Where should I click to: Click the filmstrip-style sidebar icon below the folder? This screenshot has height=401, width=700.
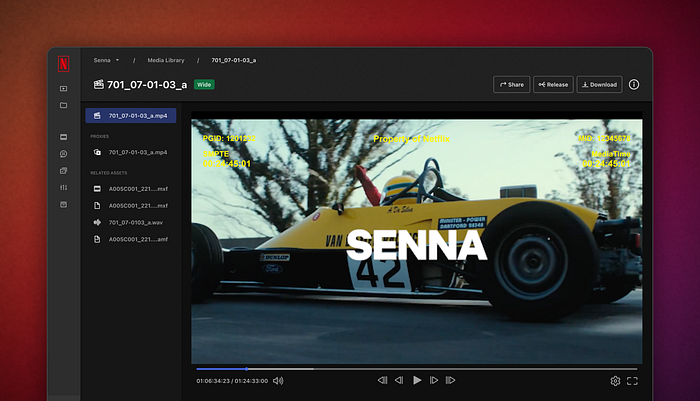[63, 137]
